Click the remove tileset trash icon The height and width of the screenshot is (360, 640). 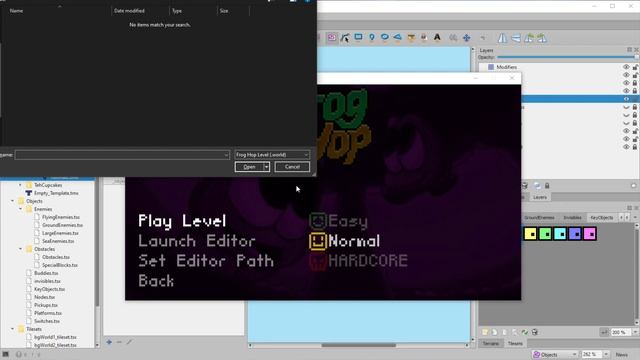(535, 332)
